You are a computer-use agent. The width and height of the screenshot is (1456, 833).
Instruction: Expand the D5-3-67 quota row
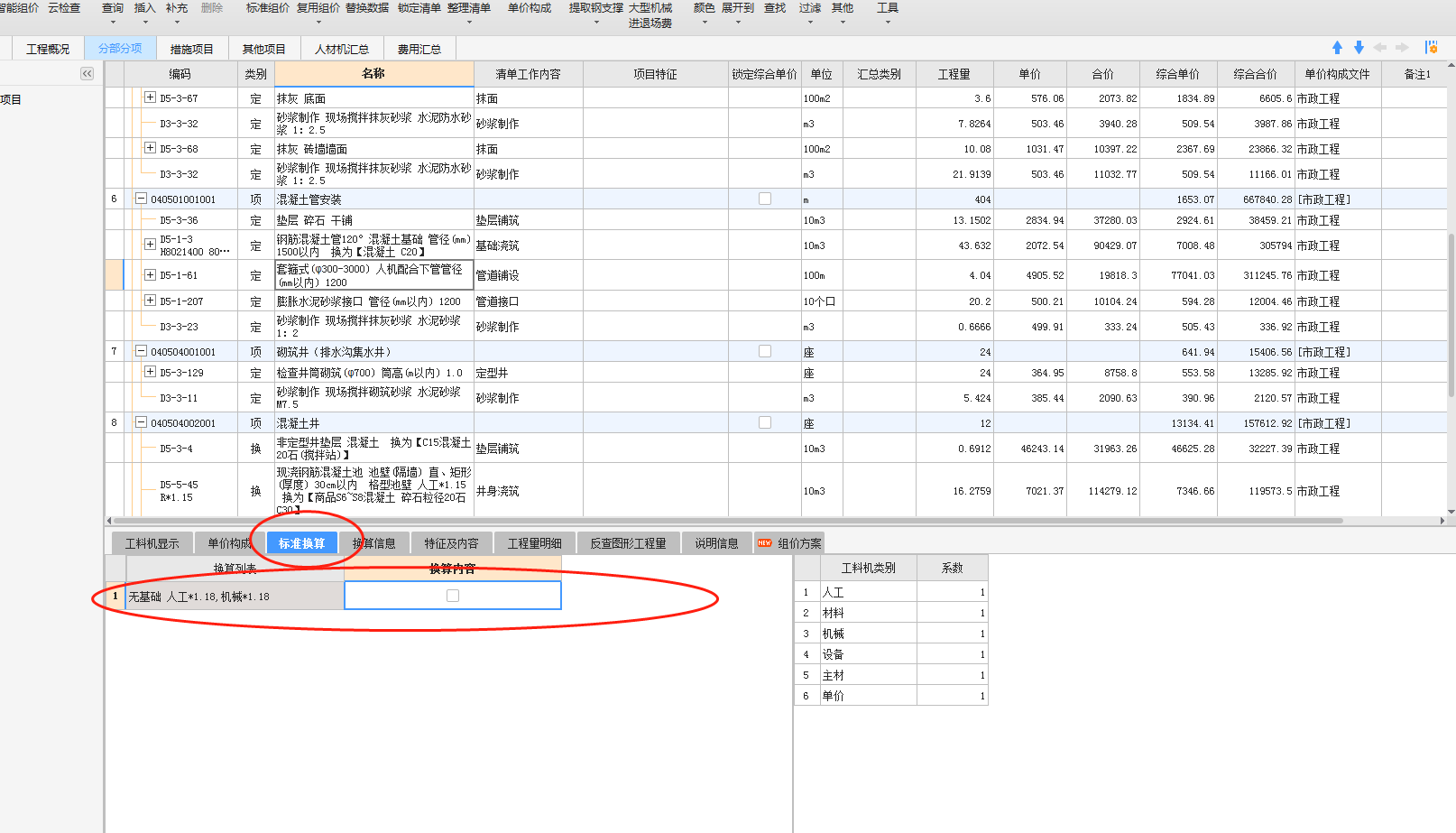click(150, 97)
